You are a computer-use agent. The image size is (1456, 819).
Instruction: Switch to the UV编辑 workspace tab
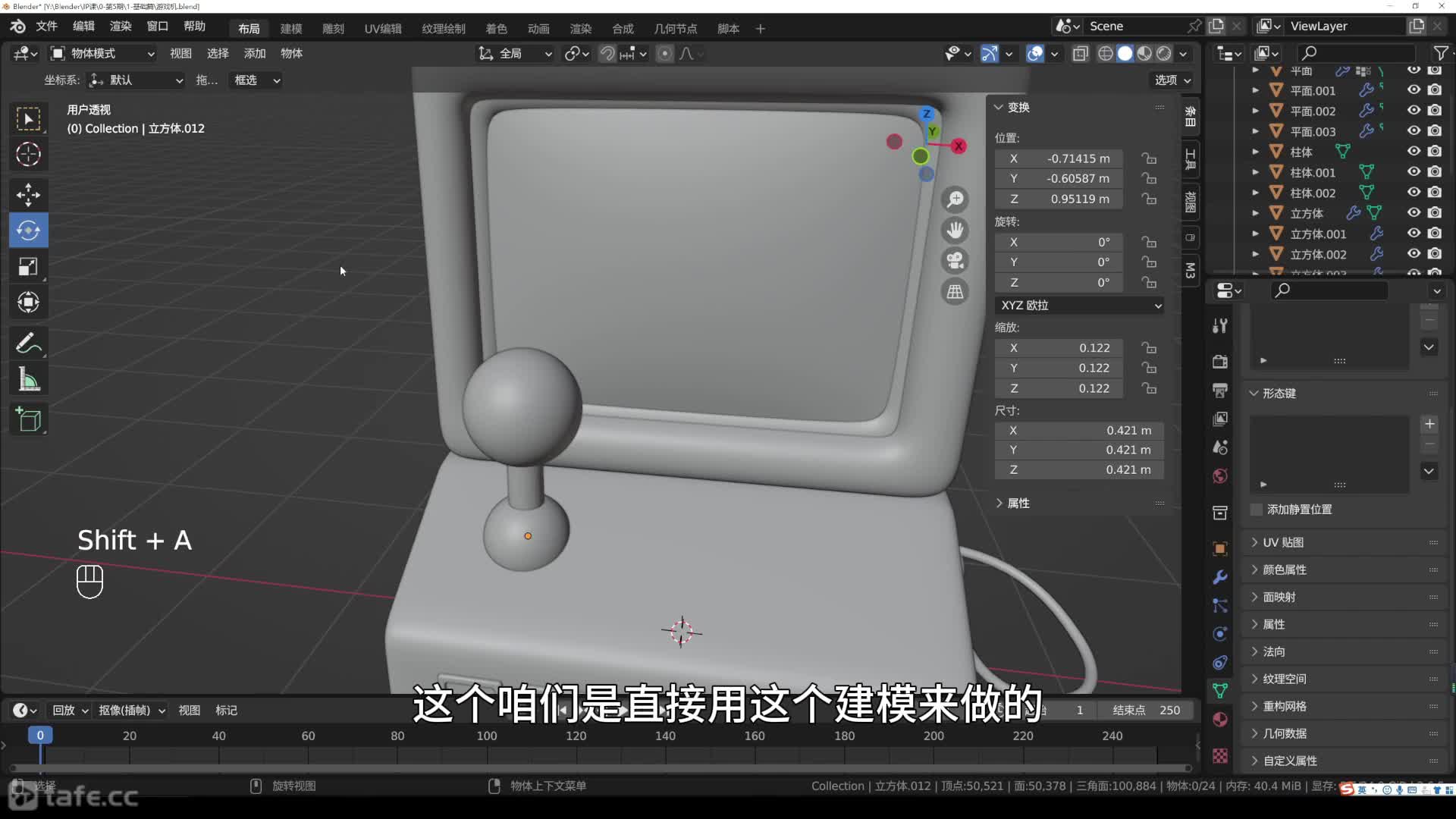383,29
